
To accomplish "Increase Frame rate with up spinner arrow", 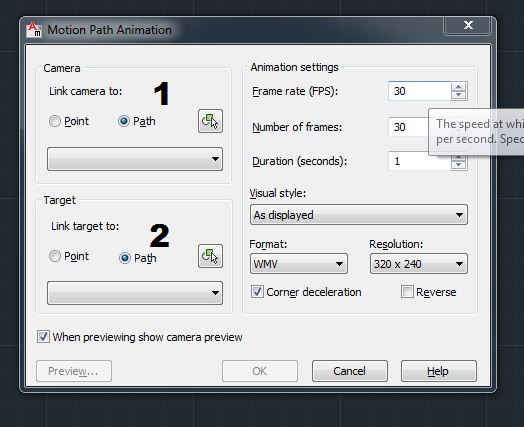I will click(458, 87).
